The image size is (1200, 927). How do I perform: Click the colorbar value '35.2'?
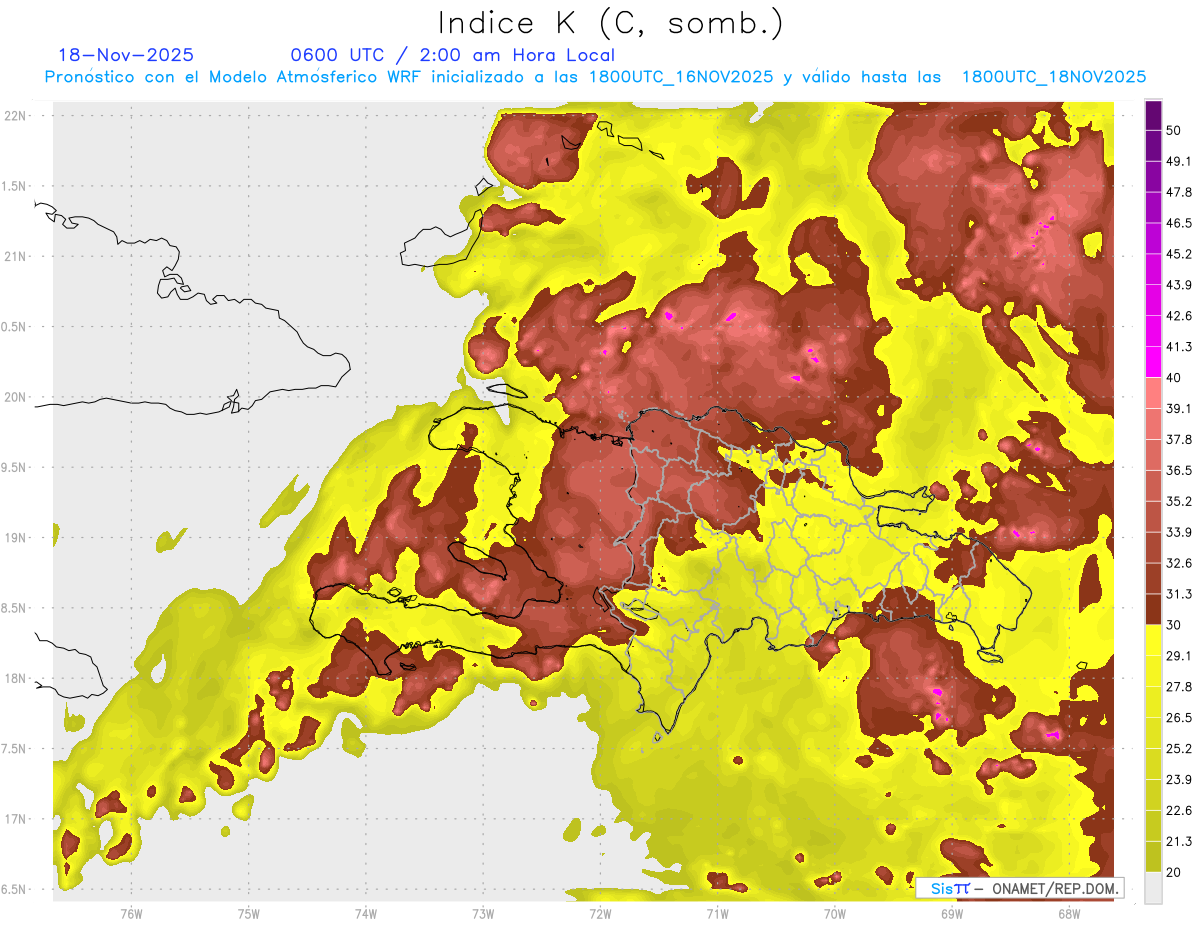[1179, 501]
